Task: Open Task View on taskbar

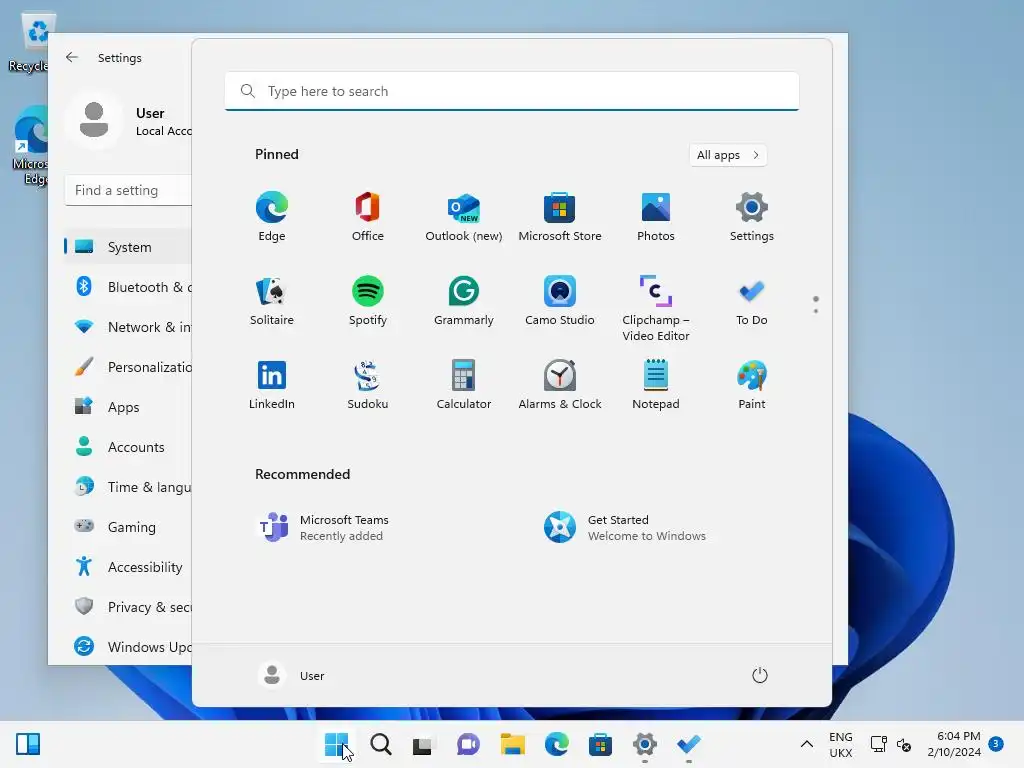Action: [x=422, y=744]
